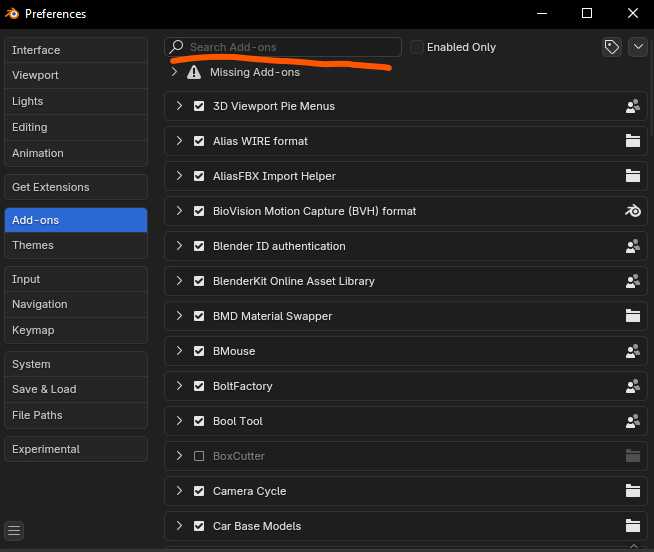The width and height of the screenshot is (654, 552).
Task: Expand the Camera Cycle add-on details
Action: [x=179, y=491]
